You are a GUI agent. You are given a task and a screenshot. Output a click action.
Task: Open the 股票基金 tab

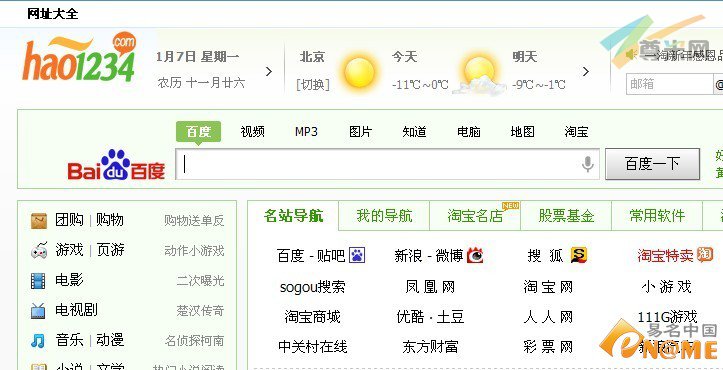pos(566,215)
